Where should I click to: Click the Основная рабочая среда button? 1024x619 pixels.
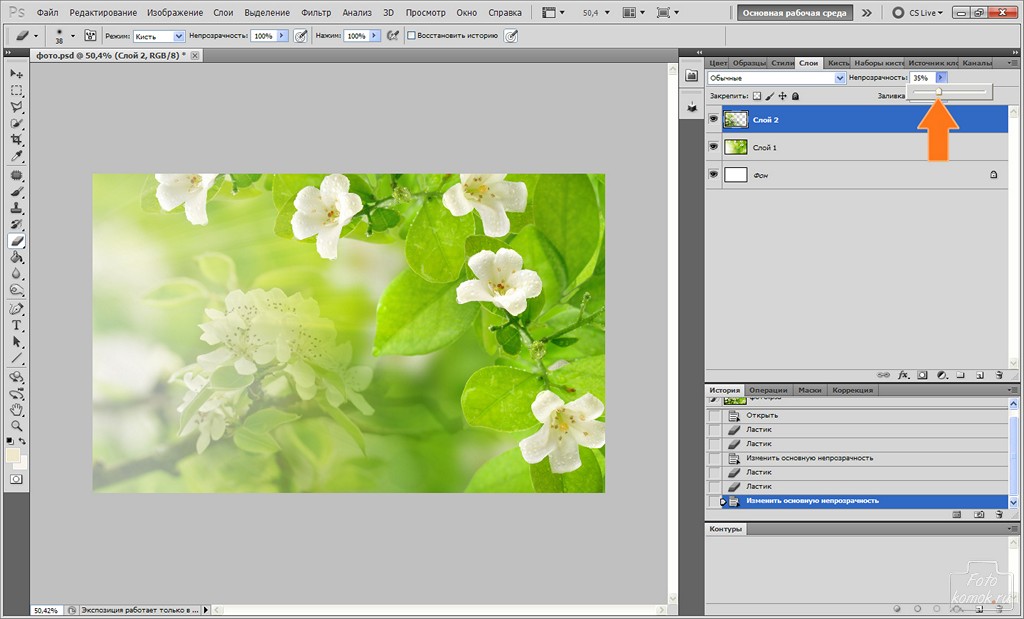[794, 13]
